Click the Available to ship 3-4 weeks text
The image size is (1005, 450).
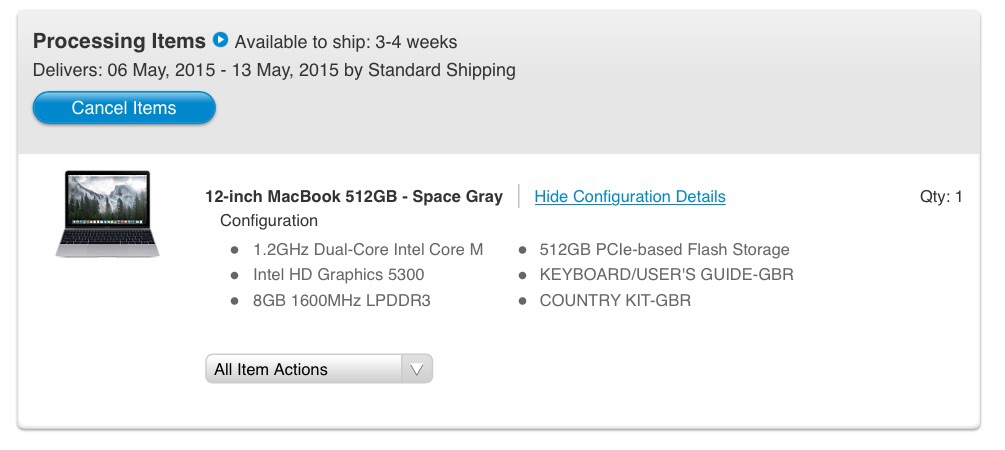(x=346, y=42)
